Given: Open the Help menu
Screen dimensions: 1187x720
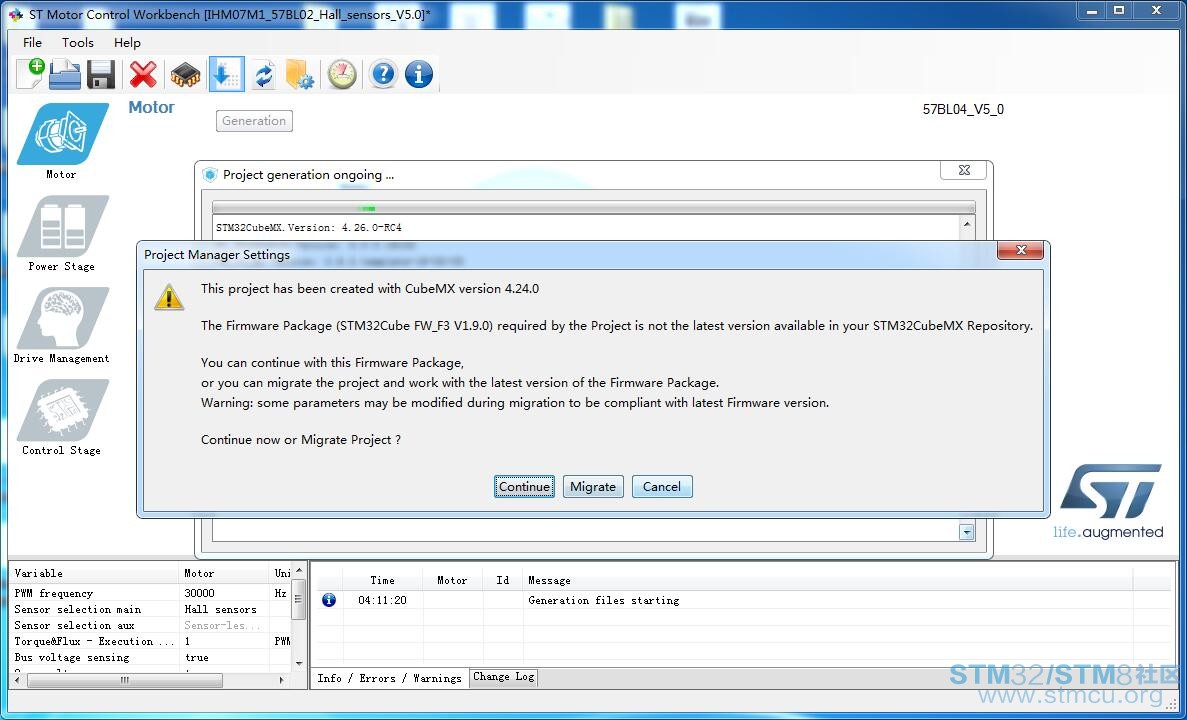Looking at the screenshot, I should point(127,42).
